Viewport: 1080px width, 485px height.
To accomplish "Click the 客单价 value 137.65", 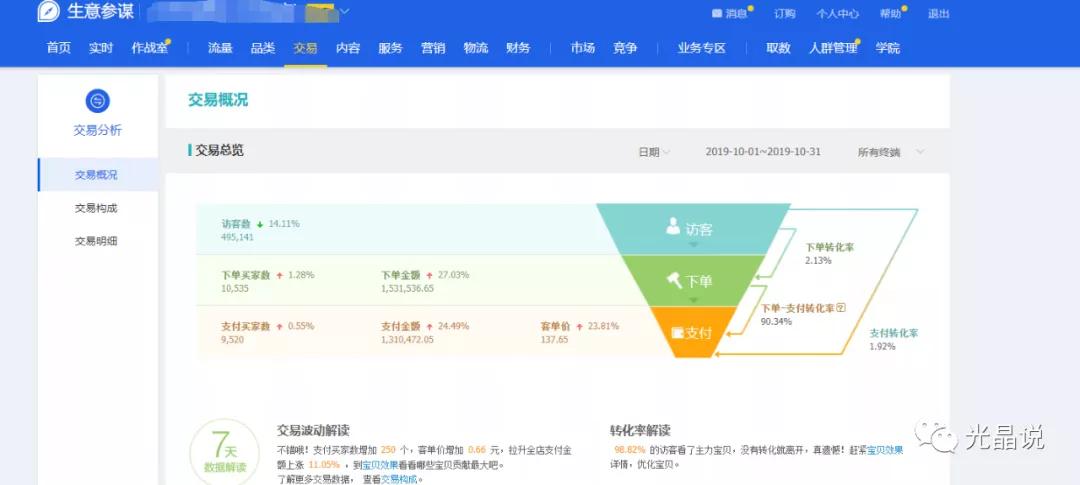I will click(554, 339).
